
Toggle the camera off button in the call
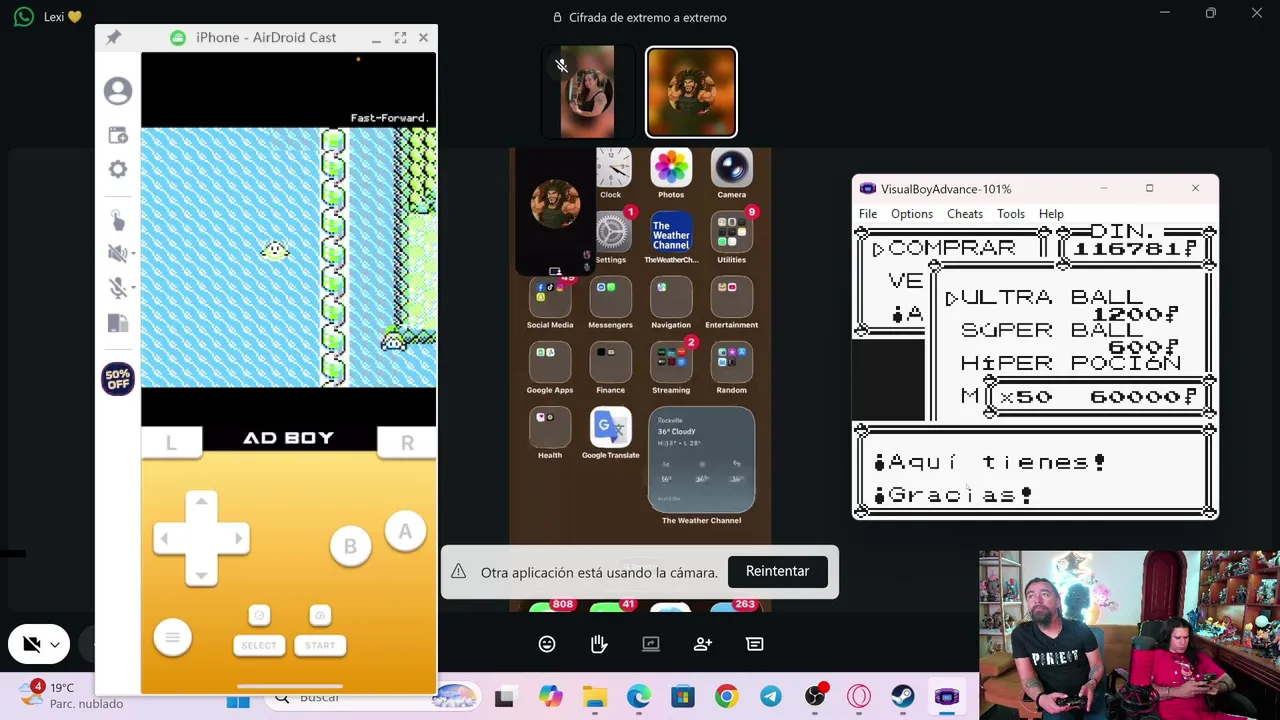[x=31, y=645]
